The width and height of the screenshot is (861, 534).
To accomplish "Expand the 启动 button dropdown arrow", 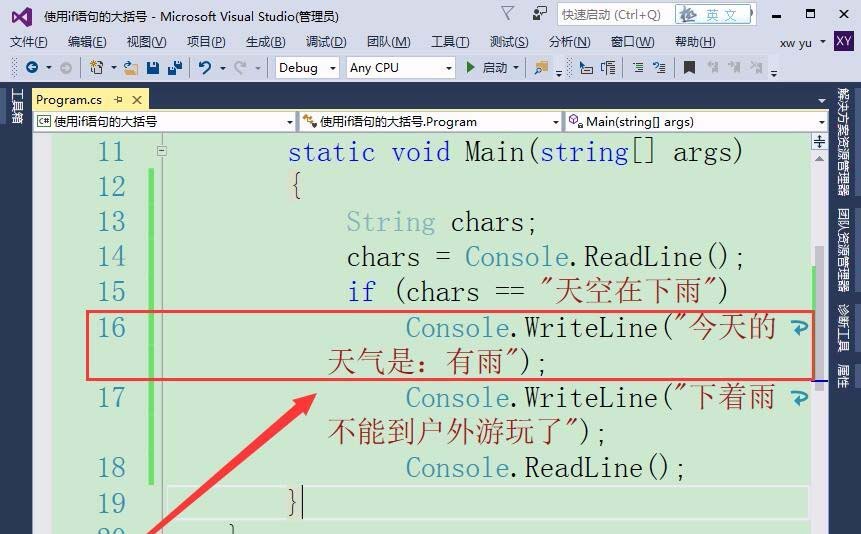I will point(516,68).
